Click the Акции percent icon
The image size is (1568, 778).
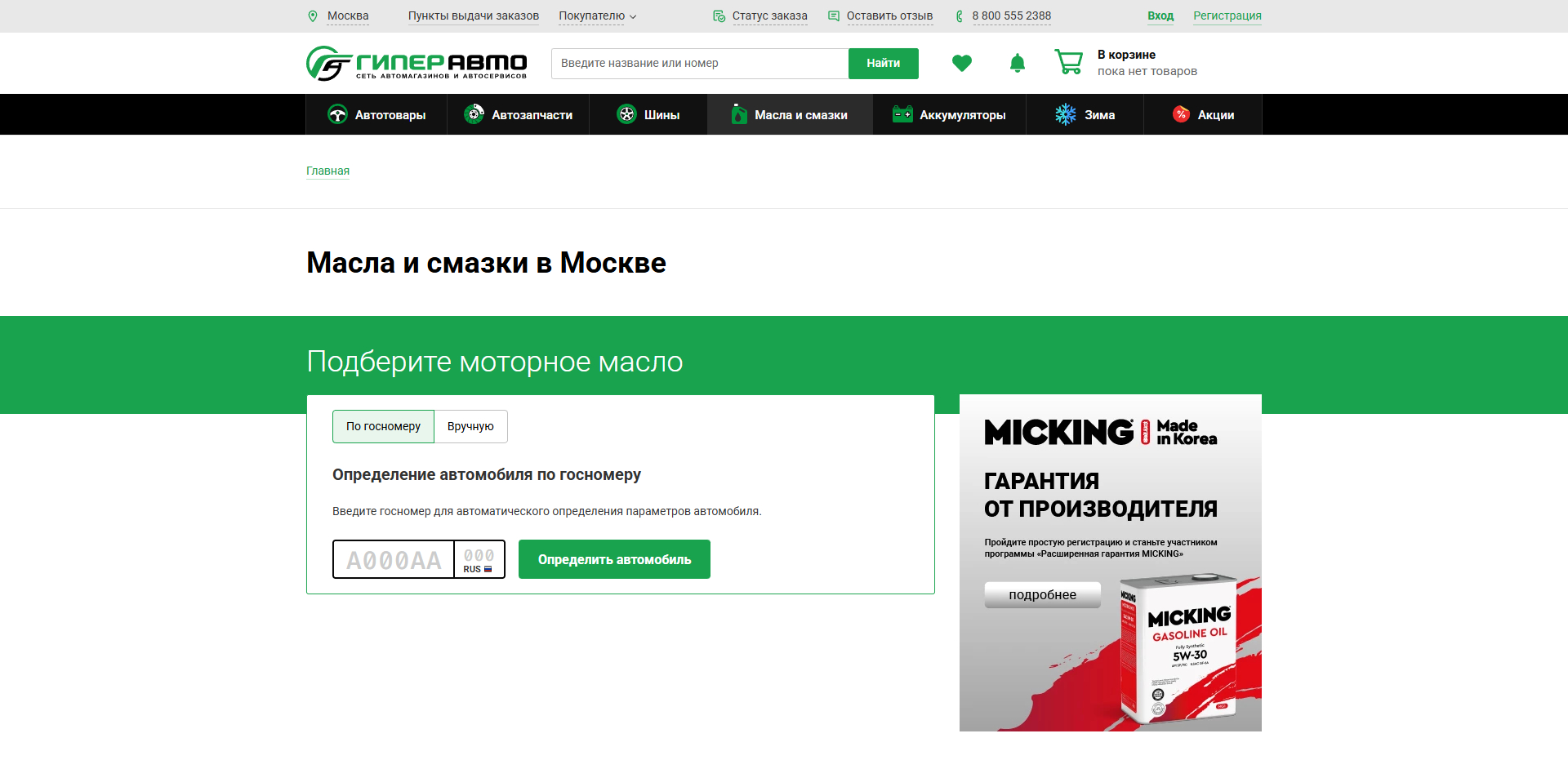click(1181, 114)
